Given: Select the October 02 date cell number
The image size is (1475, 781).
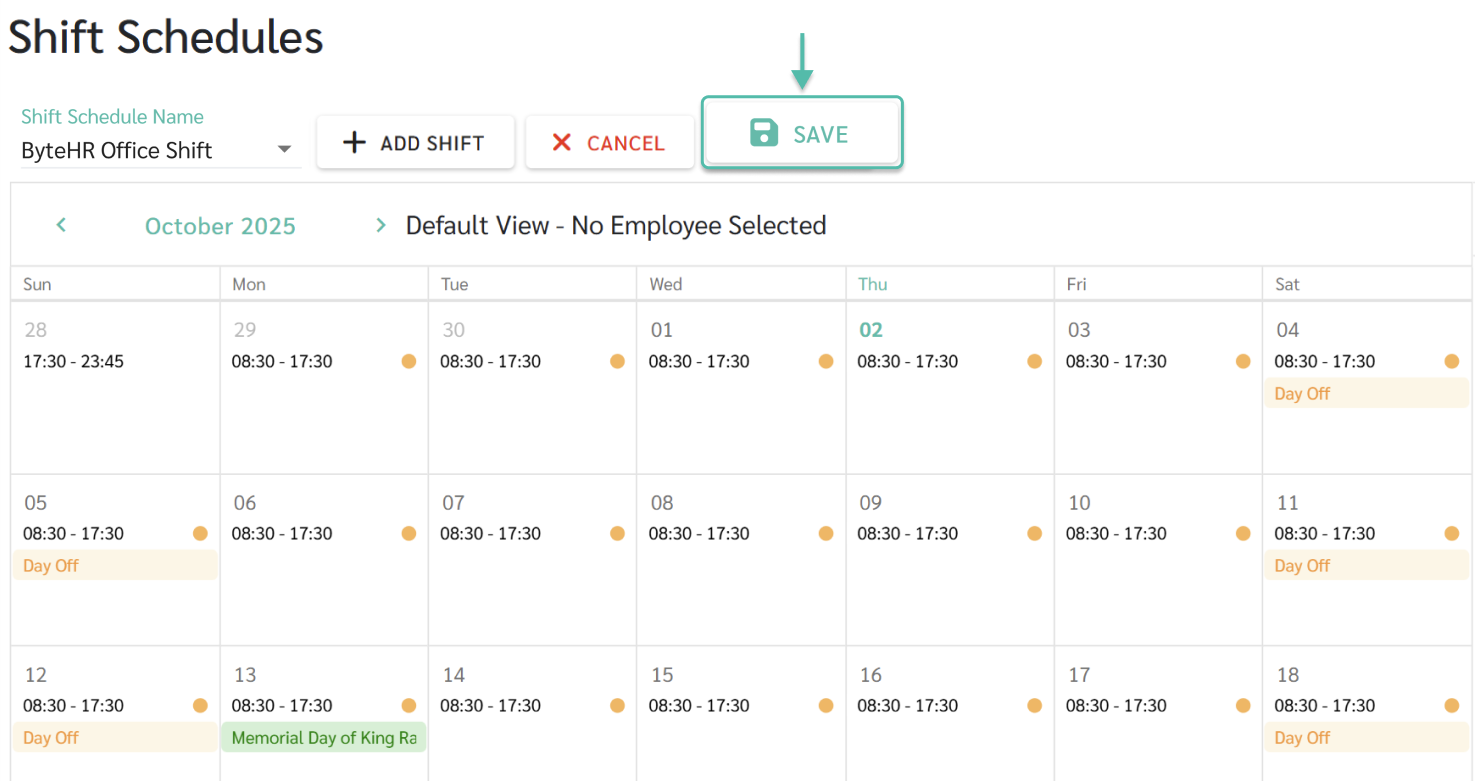Looking at the screenshot, I should click(871, 330).
